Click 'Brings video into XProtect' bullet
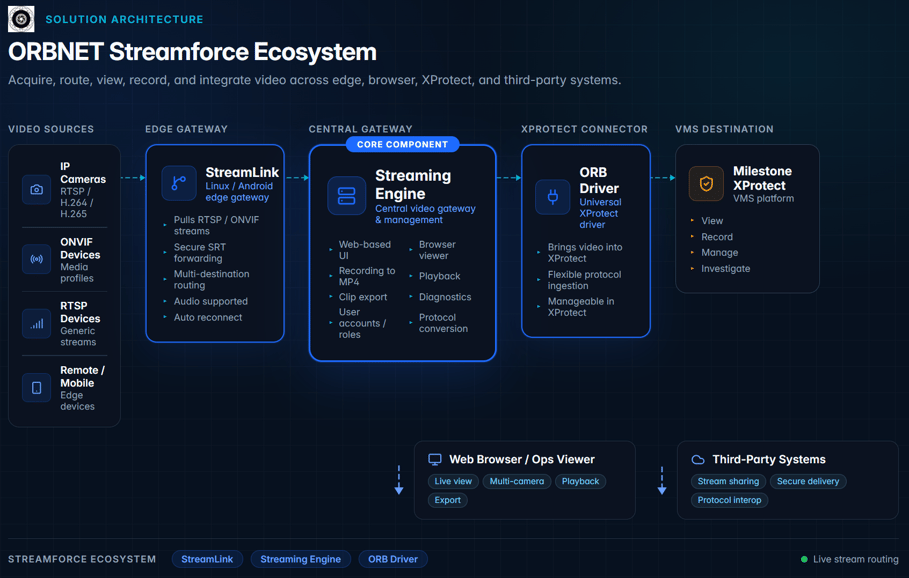This screenshot has width=909, height=578. tap(585, 253)
